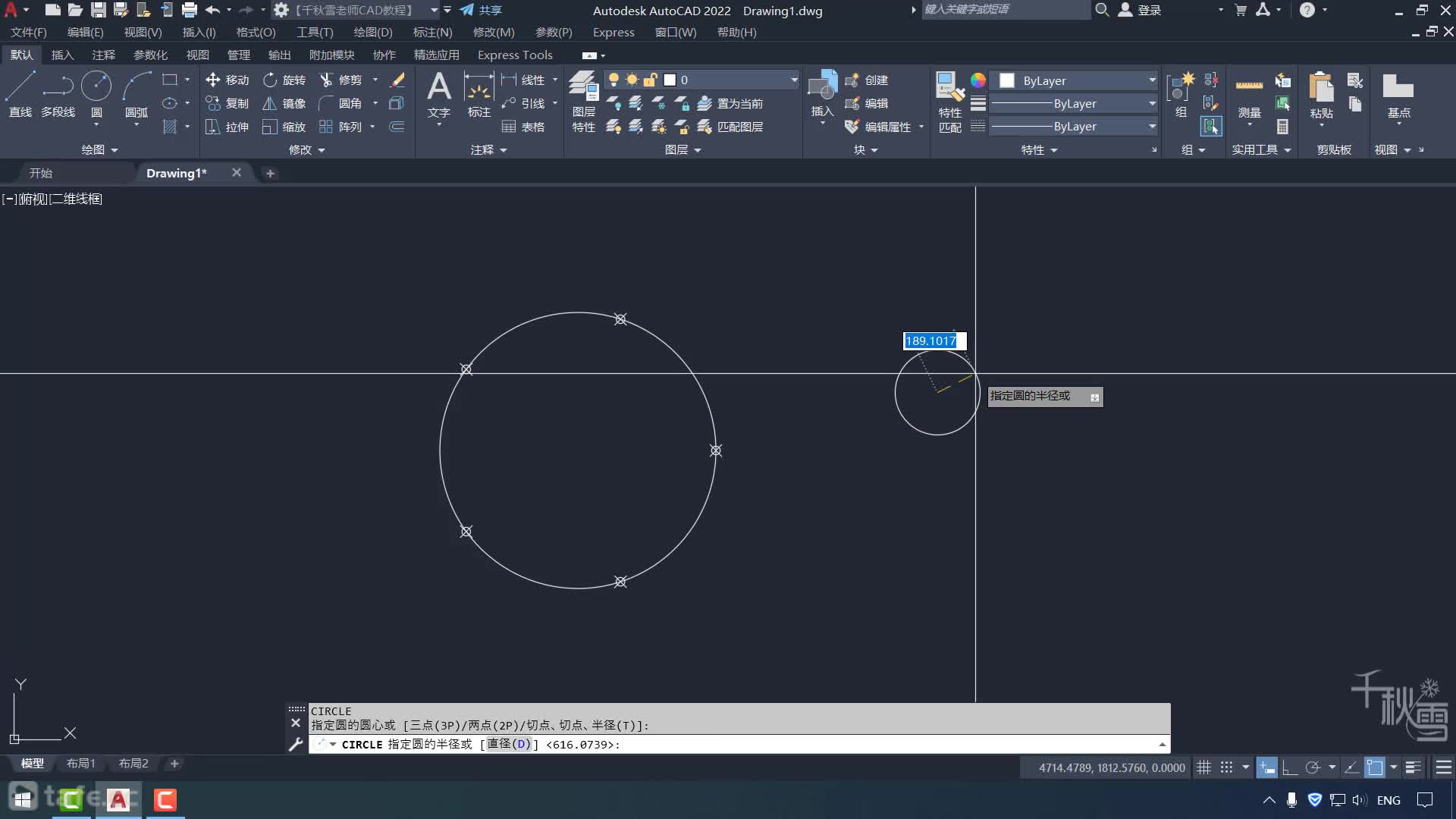The height and width of the screenshot is (819, 1456).
Task: Click the Measure (测量) tool
Action: 1249,94
